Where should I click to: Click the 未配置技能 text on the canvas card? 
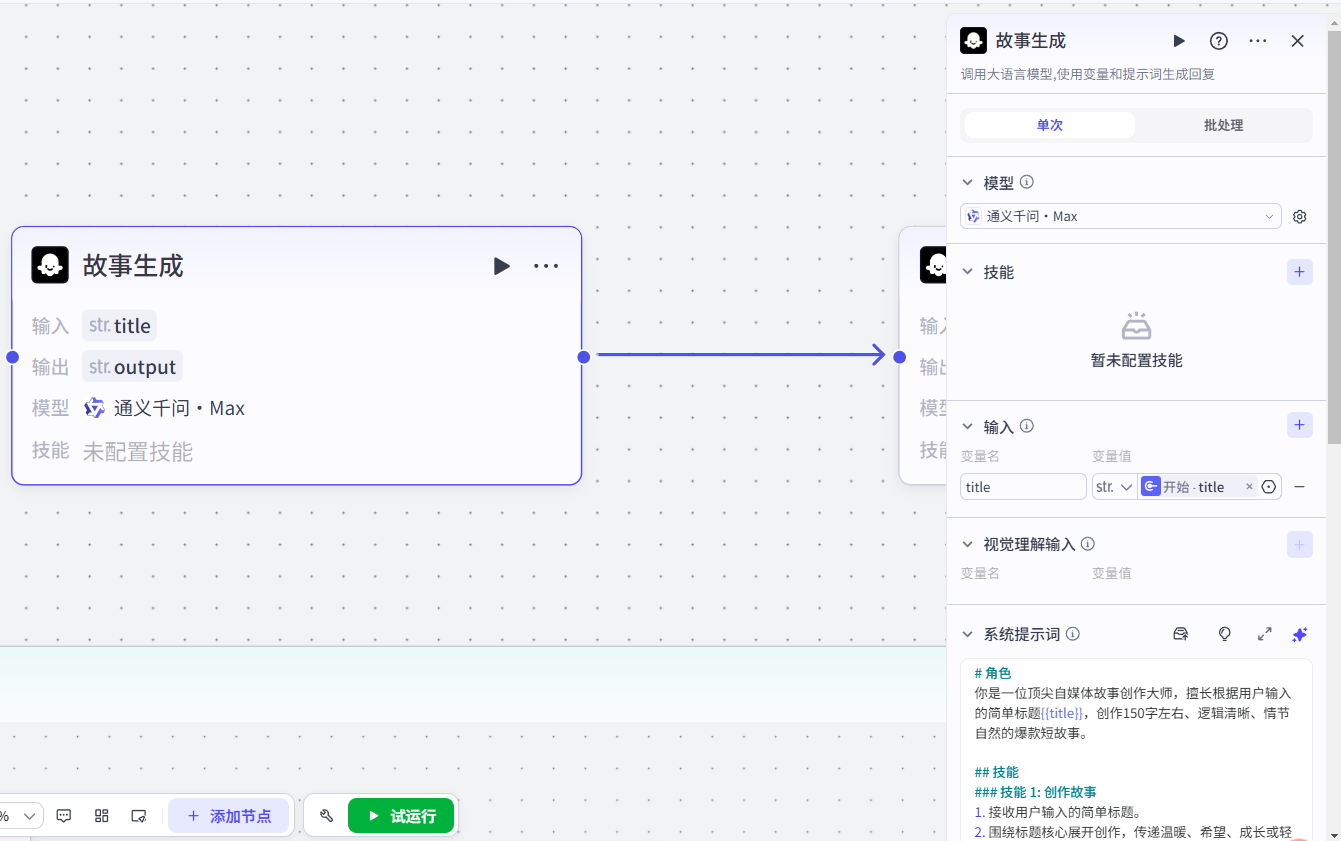(138, 452)
